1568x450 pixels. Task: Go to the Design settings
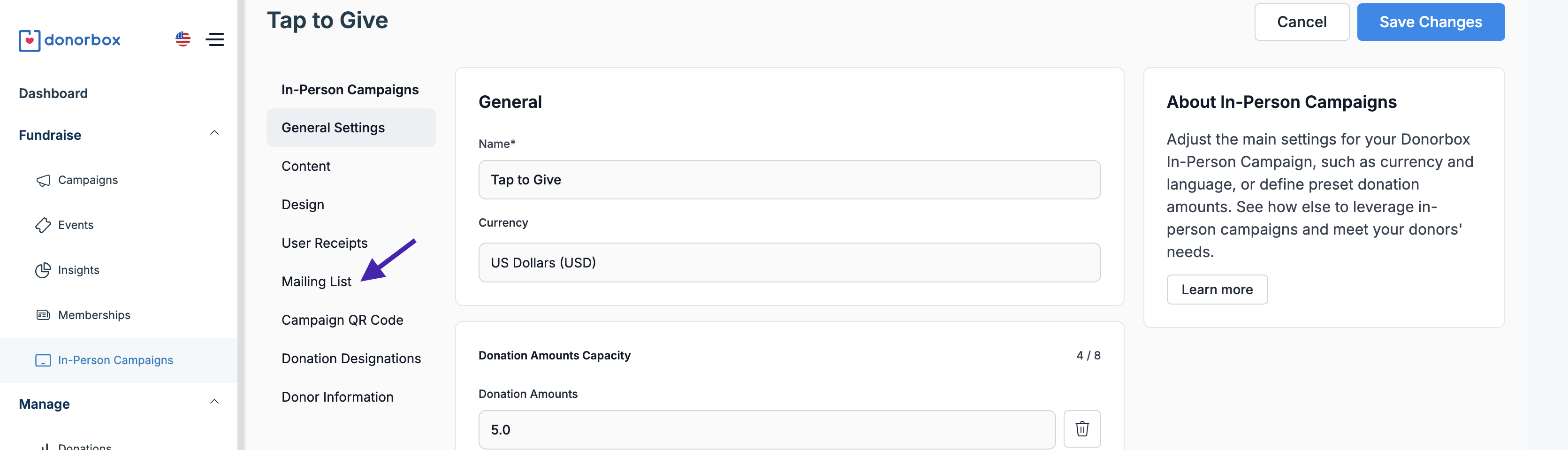[x=303, y=205]
